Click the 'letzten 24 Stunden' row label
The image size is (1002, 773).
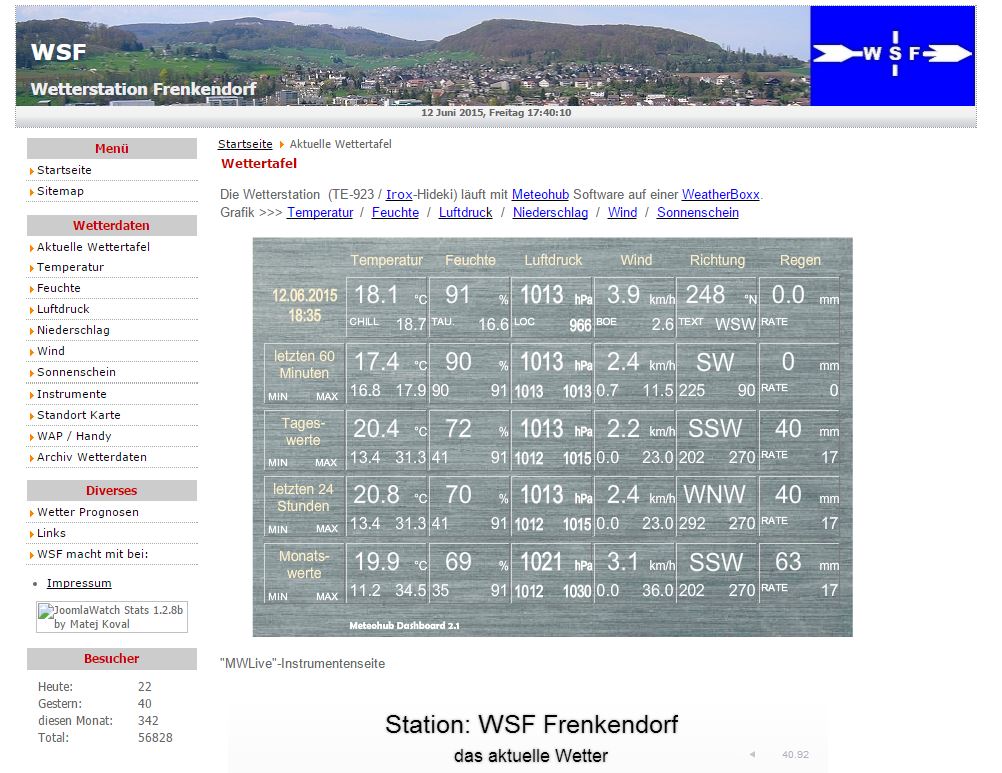pyautogui.click(x=303, y=498)
